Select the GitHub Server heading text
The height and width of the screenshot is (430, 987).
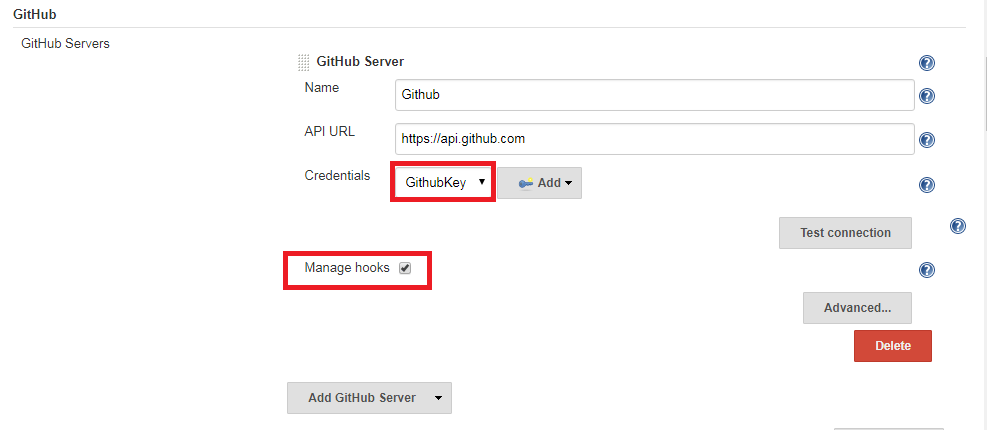pyautogui.click(x=360, y=62)
